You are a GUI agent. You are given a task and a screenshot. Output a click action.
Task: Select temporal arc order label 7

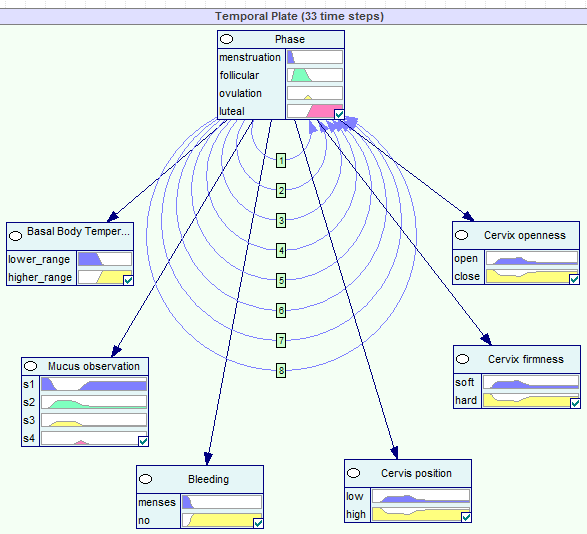(281, 340)
